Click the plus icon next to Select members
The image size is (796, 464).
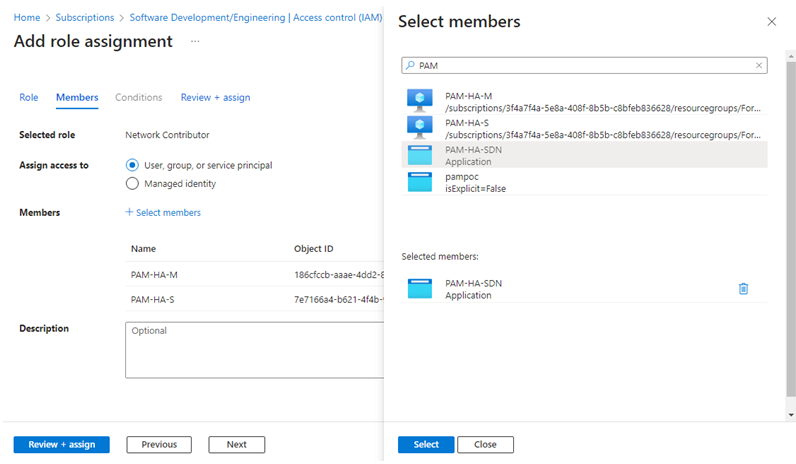click(129, 212)
